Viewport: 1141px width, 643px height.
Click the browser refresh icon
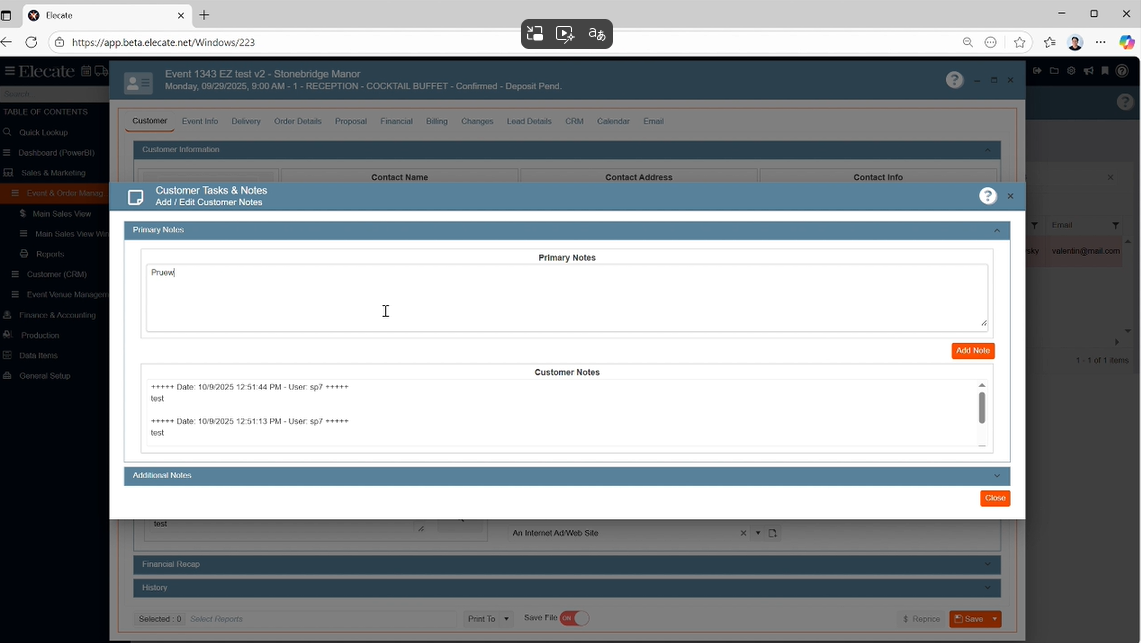31,42
